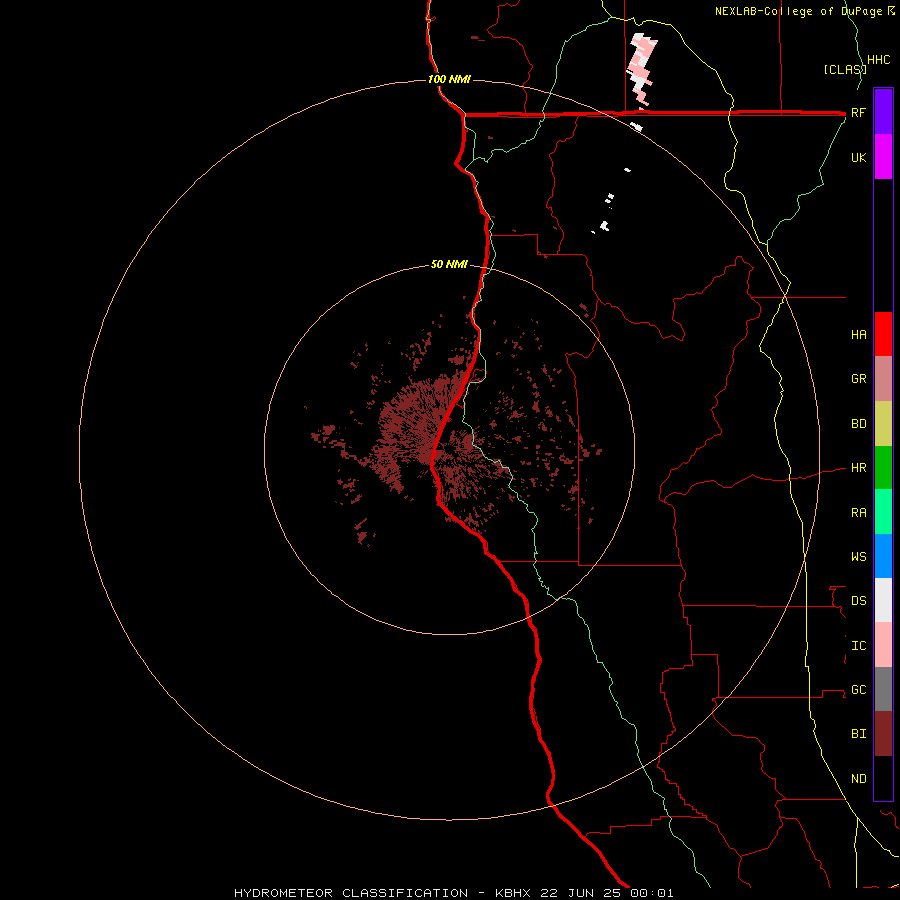Click the '[CLAS]' legend unit label

click(x=844, y=70)
